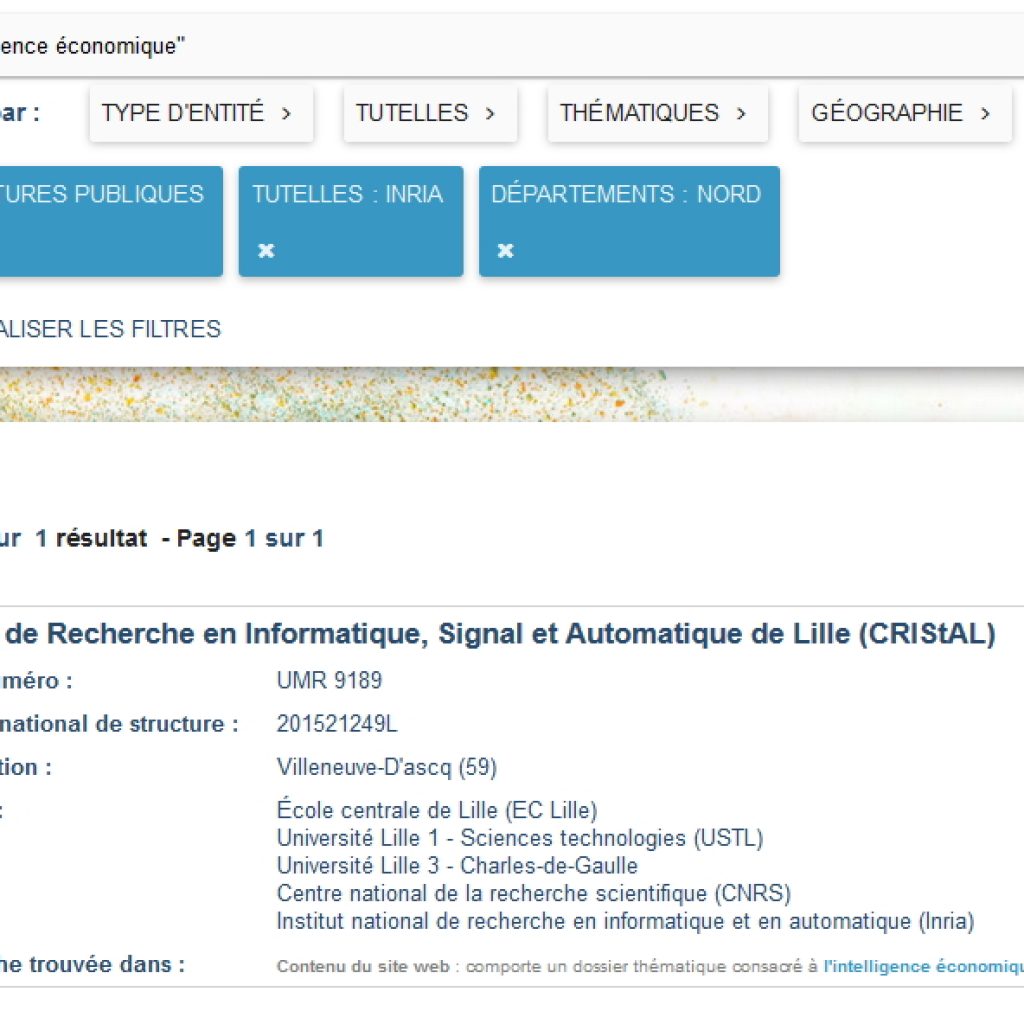Viewport: 1024px width, 1024px height.
Task: Remove the Tutelles : Inria filter
Action: [266, 250]
